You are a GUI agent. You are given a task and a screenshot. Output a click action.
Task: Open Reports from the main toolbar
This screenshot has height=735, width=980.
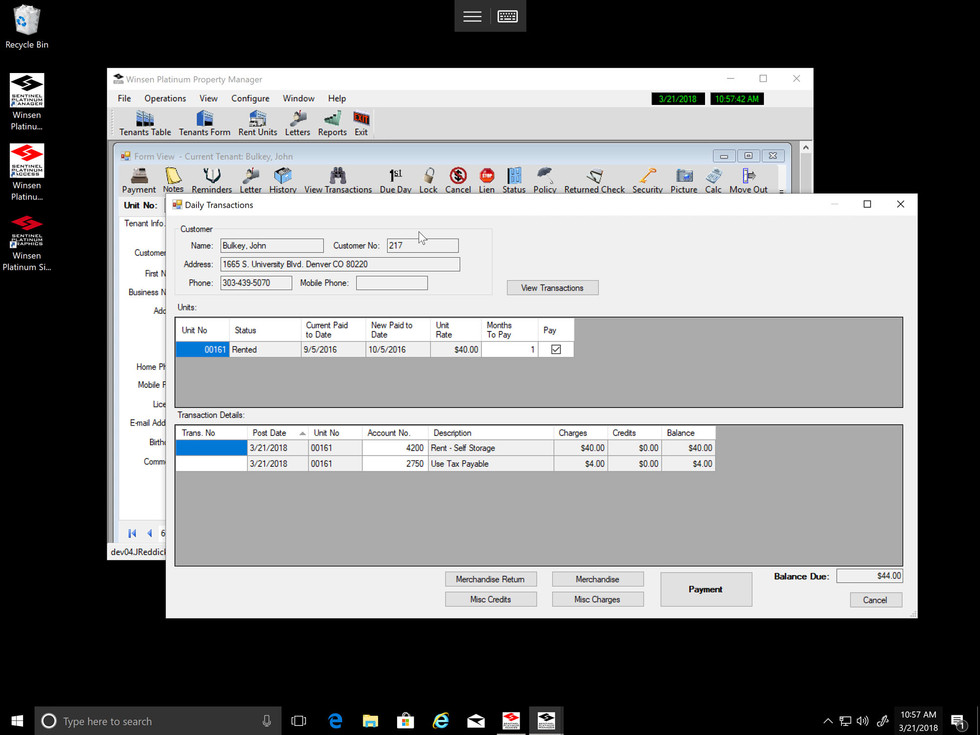[332, 123]
